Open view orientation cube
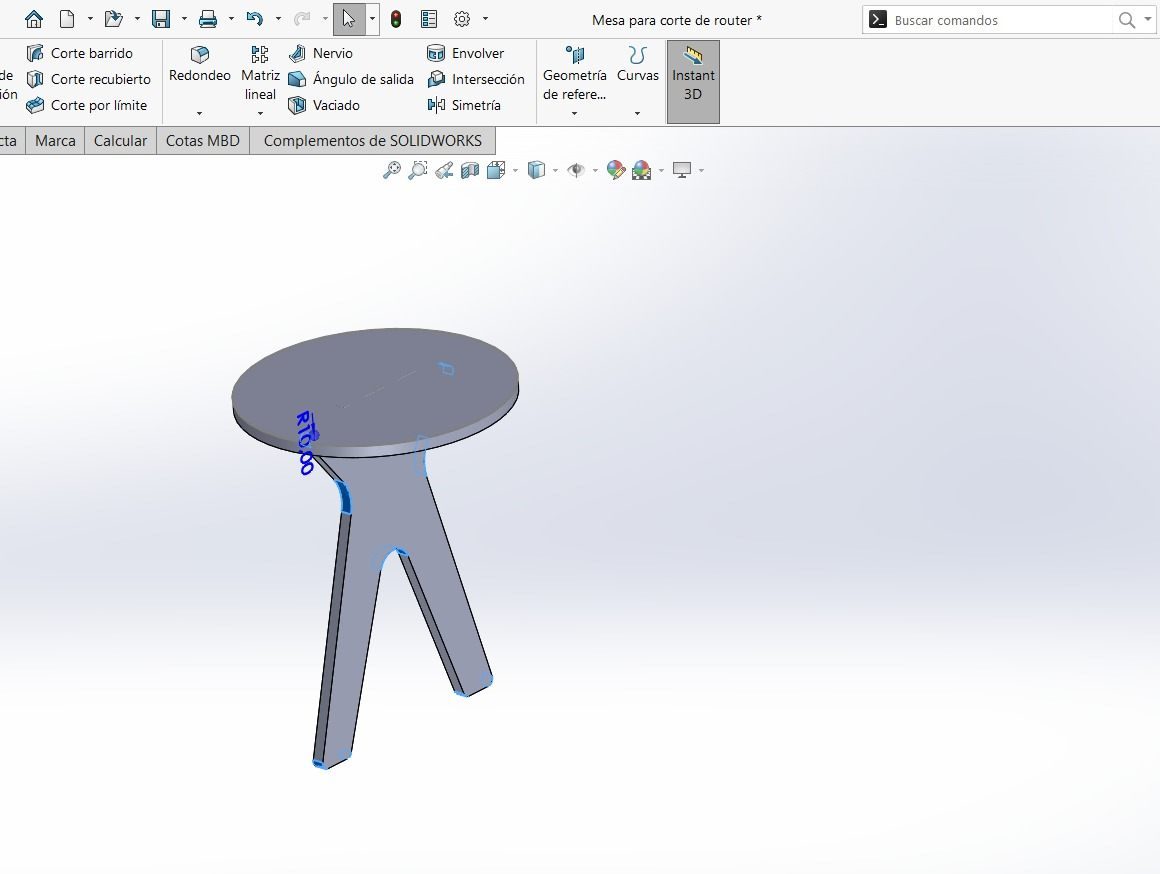Screen dimensions: 1160x874 [x=496, y=170]
